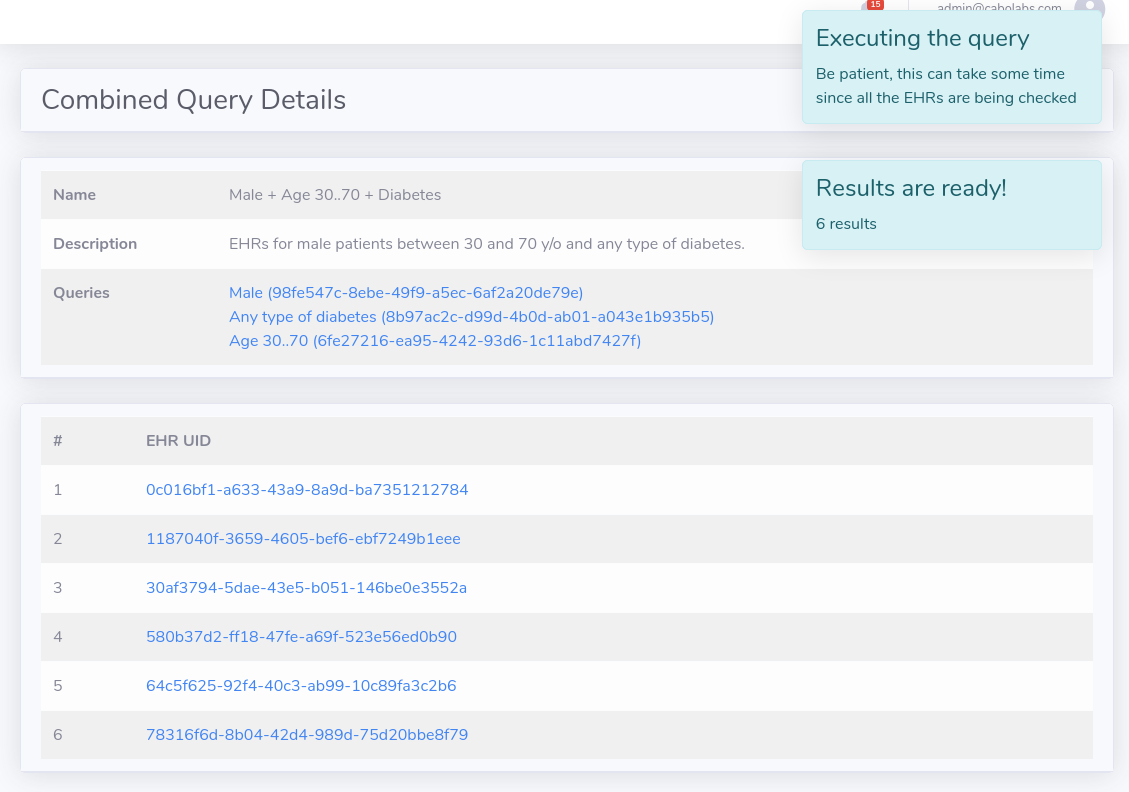
Task: Dismiss the Results are ready notification
Action: click(951, 204)
